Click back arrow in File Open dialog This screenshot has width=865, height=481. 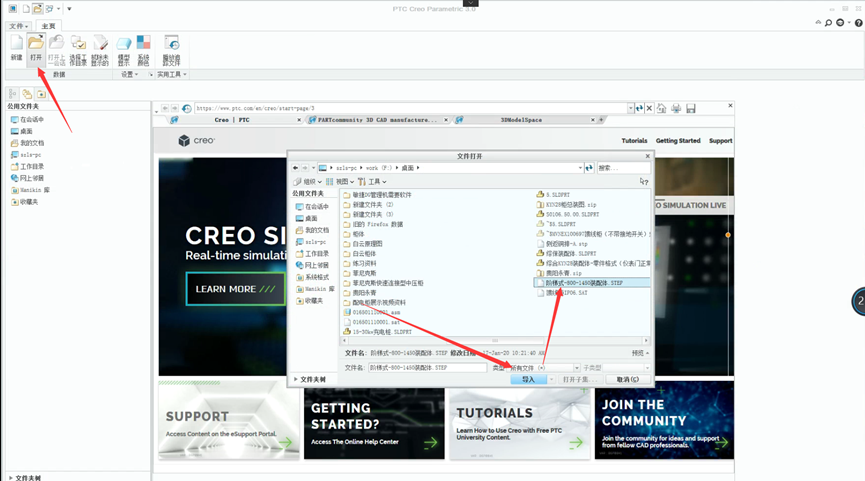296,168
